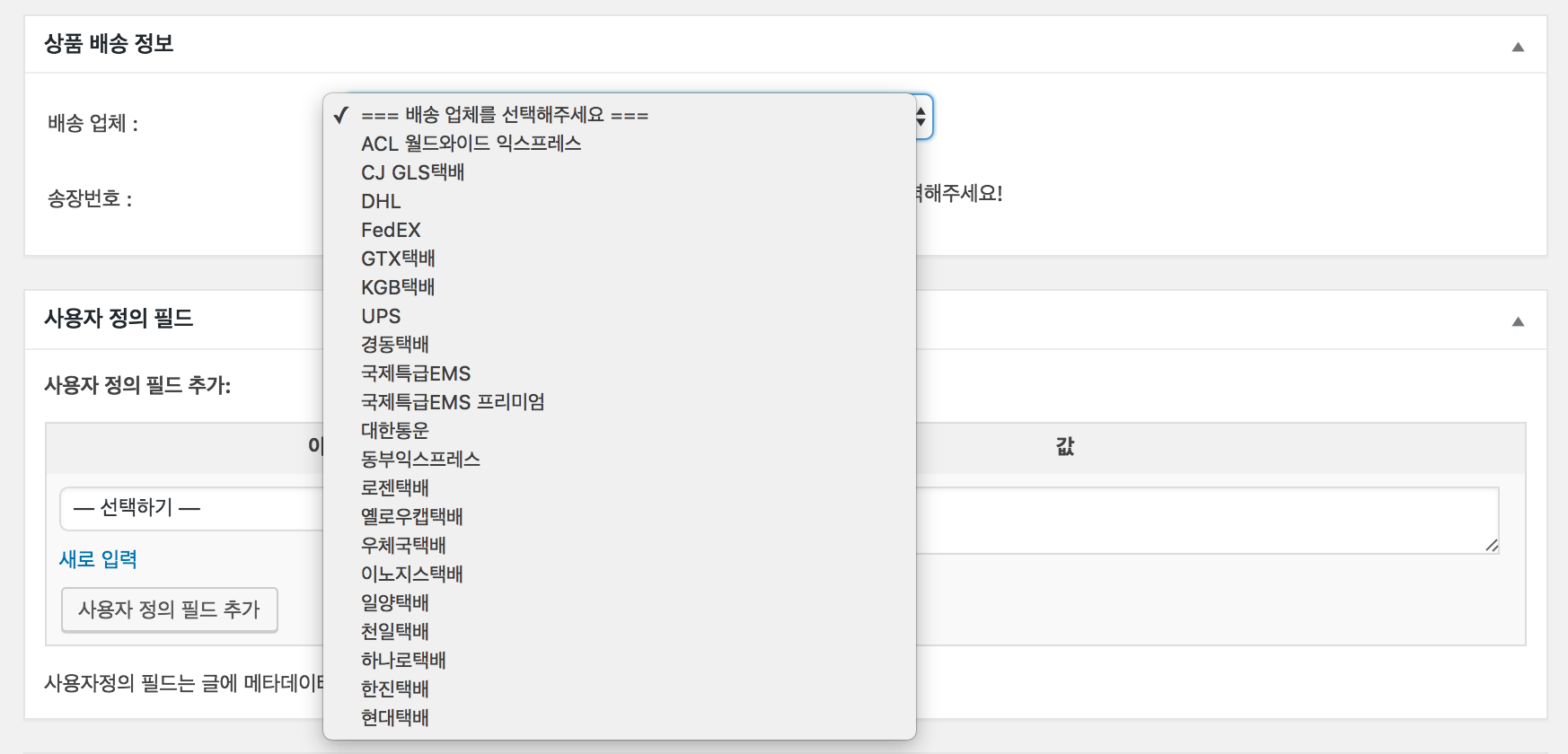
Task: Pick UPS as the courier
Action: [x=619, y=316]
